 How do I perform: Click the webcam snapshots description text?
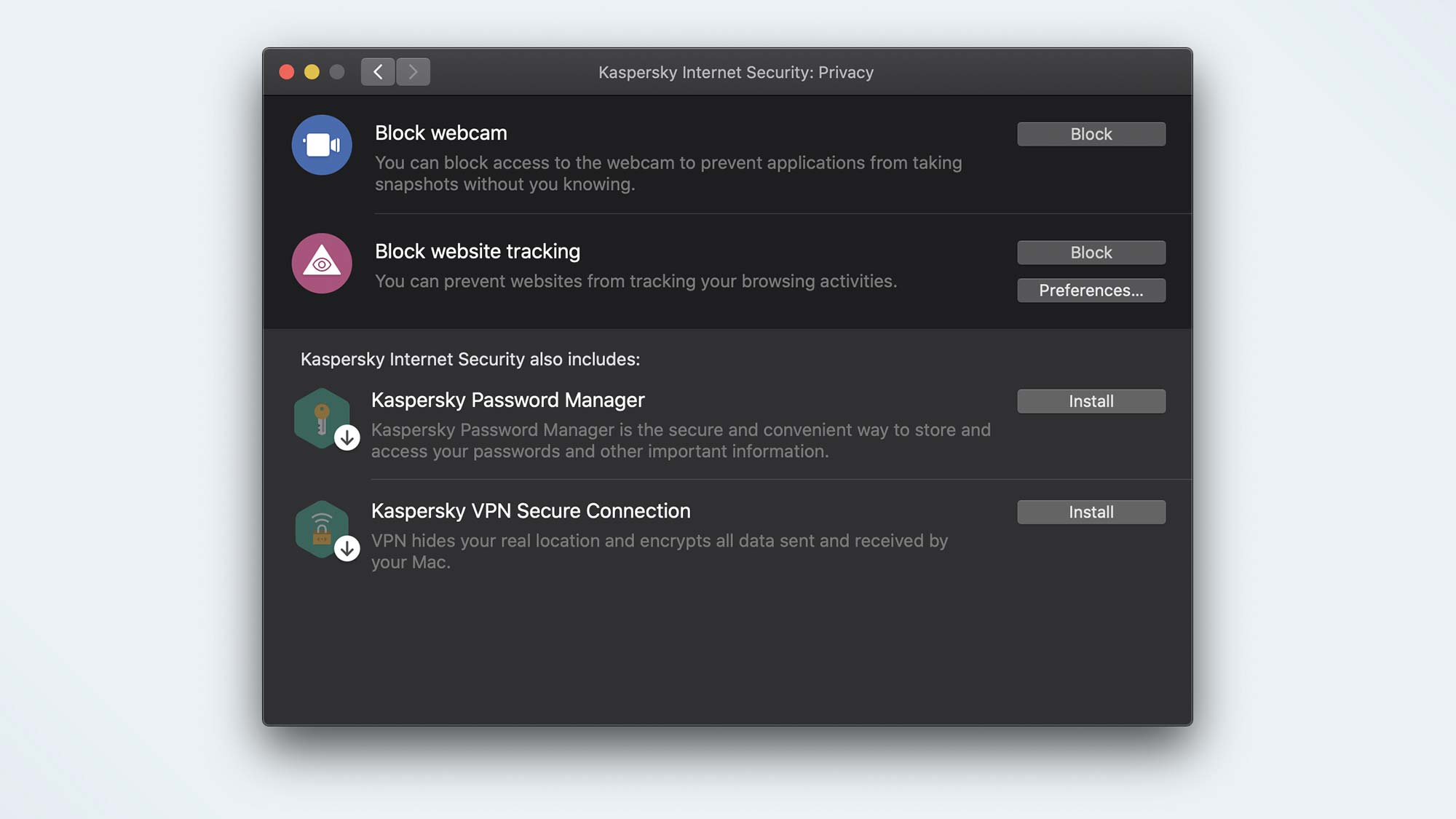point(668,173)
